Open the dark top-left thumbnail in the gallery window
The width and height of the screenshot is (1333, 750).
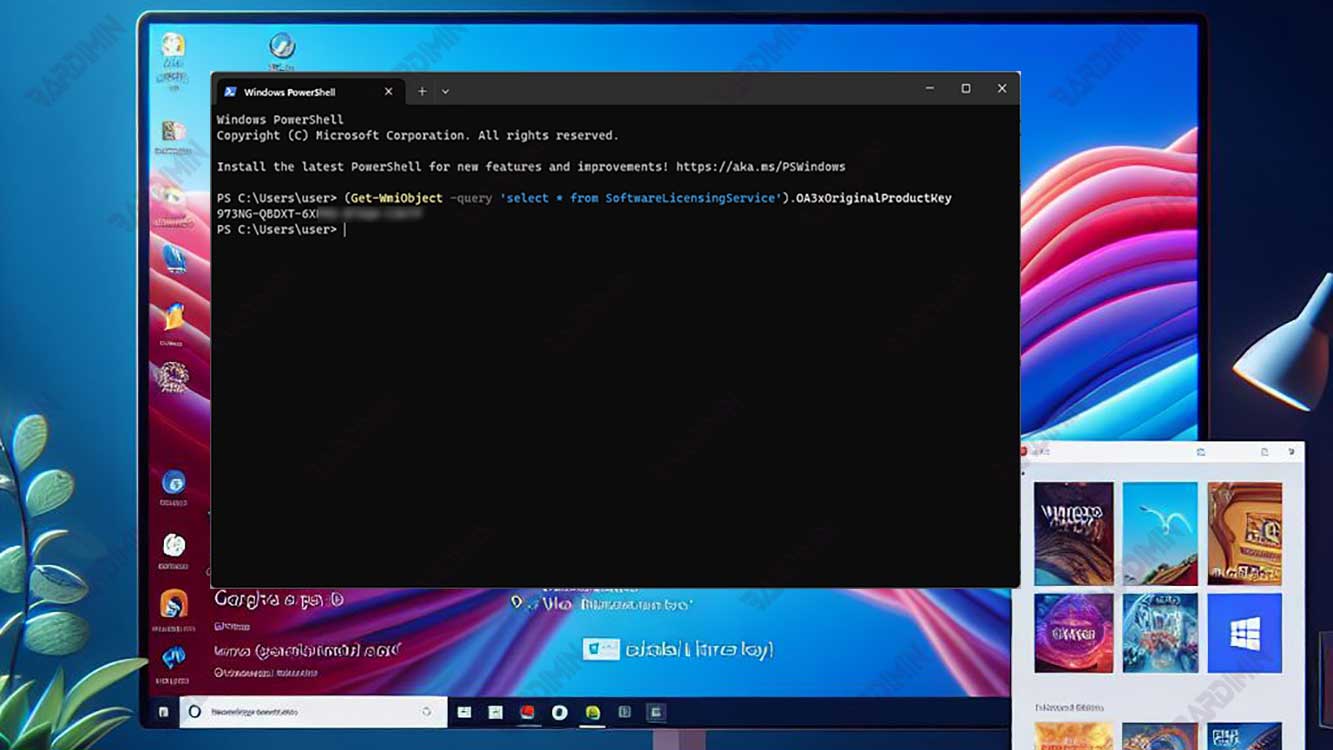point(1074,534)
